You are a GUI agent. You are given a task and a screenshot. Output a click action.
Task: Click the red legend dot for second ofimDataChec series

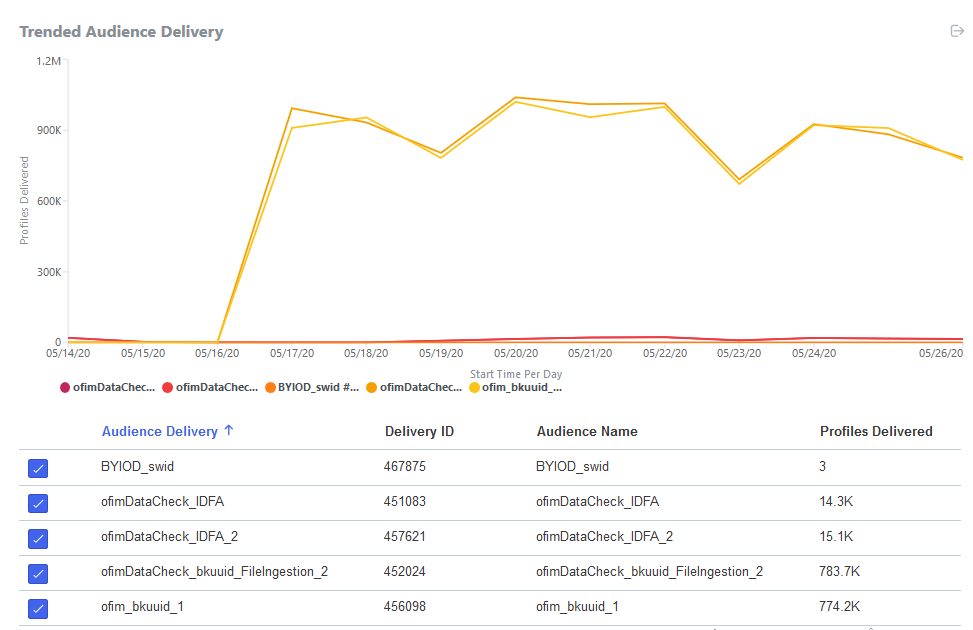[x=168, y=387]
